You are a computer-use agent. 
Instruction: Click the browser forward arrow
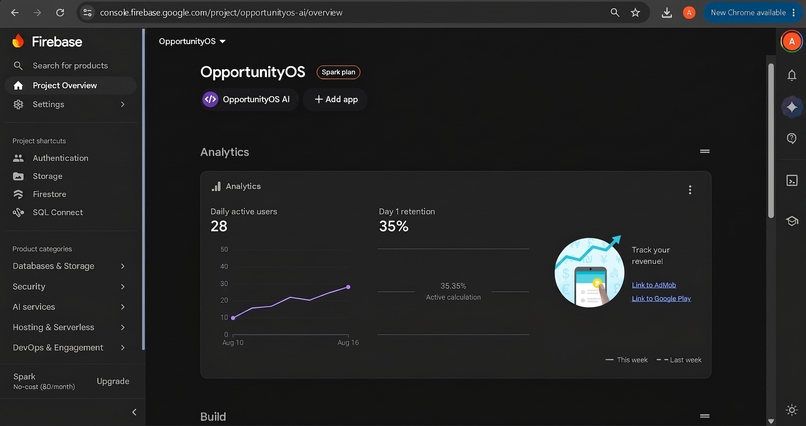click(x=37, y=12)
